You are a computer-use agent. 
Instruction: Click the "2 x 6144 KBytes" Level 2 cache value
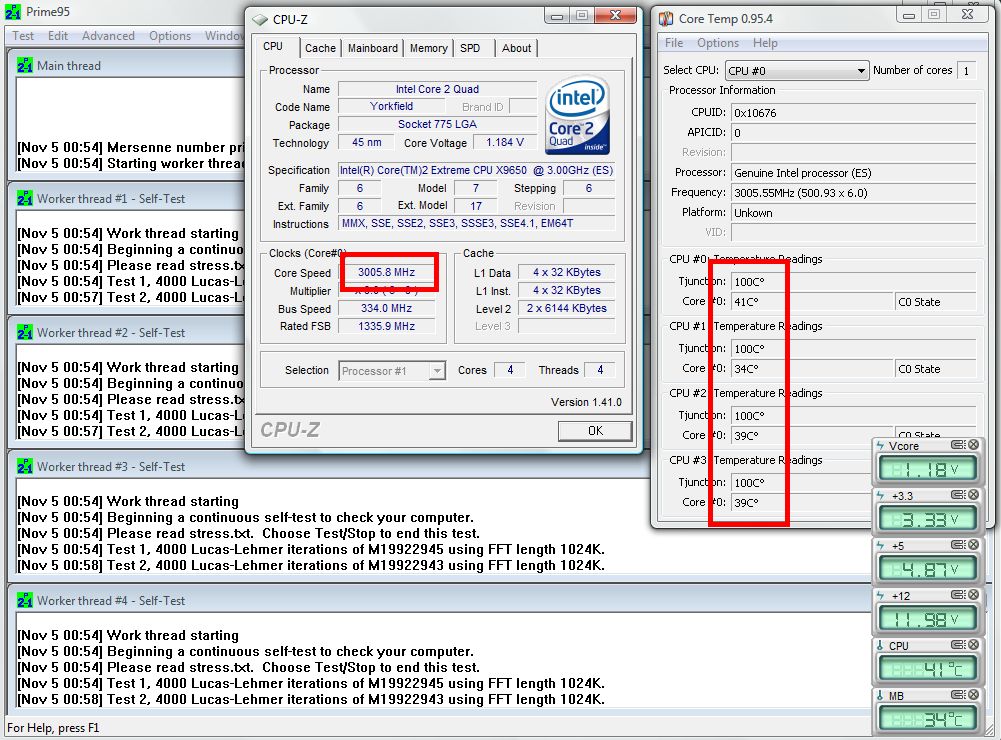[567, 308]
